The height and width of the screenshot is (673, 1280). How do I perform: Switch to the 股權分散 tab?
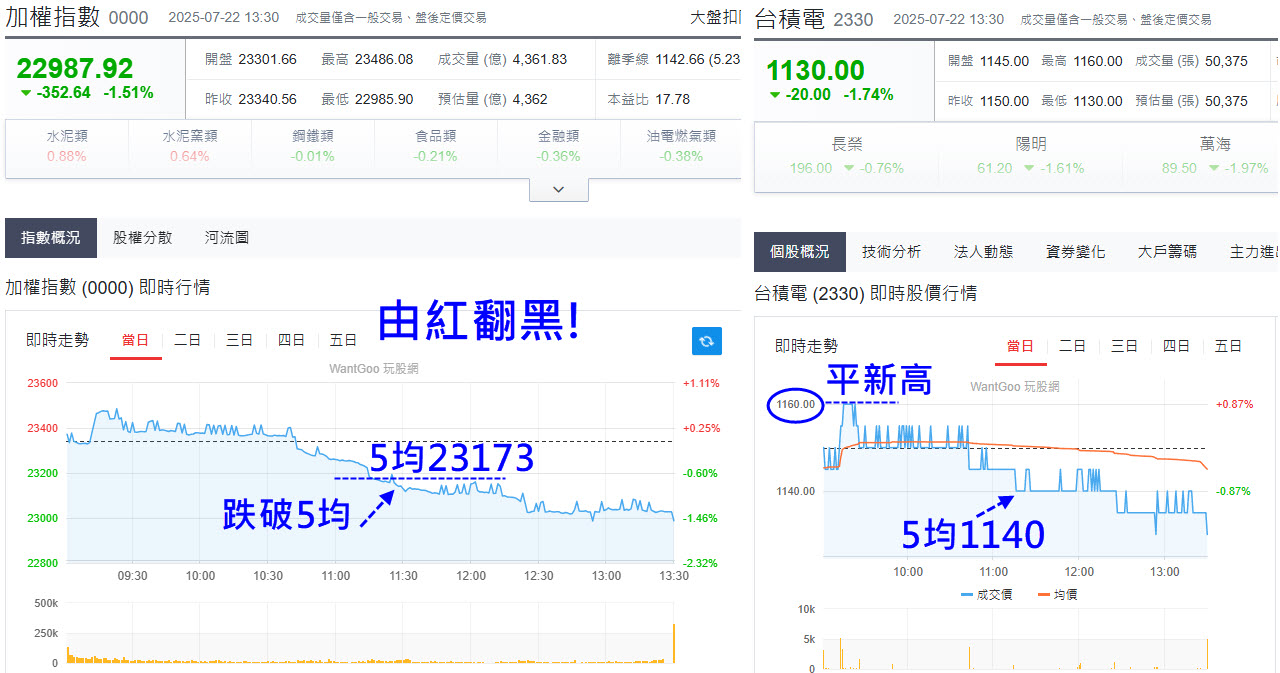point(142,238)
